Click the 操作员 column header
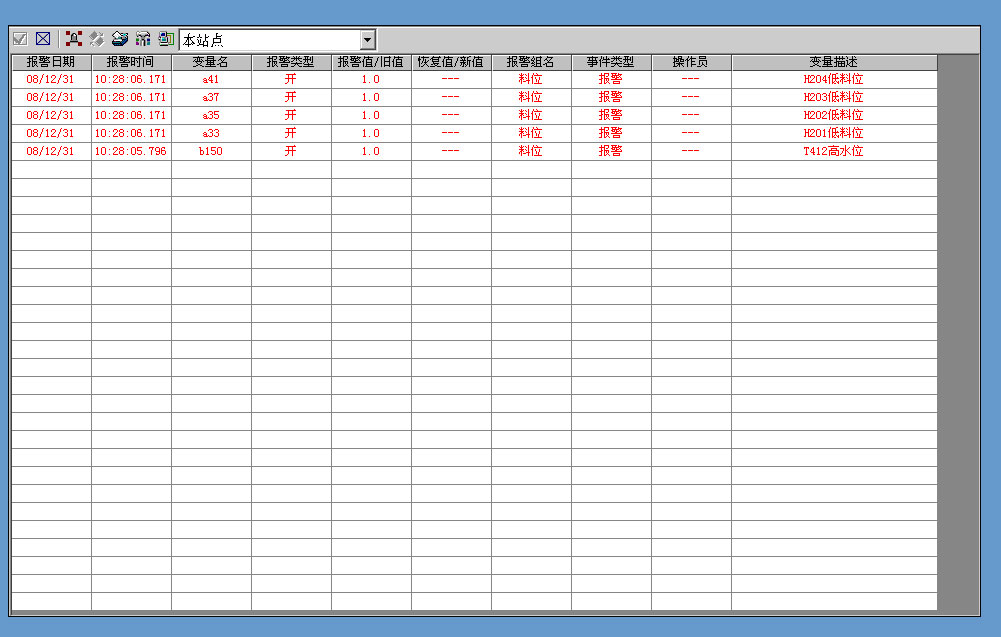The image size is (1001, 637). click(691, 62)
